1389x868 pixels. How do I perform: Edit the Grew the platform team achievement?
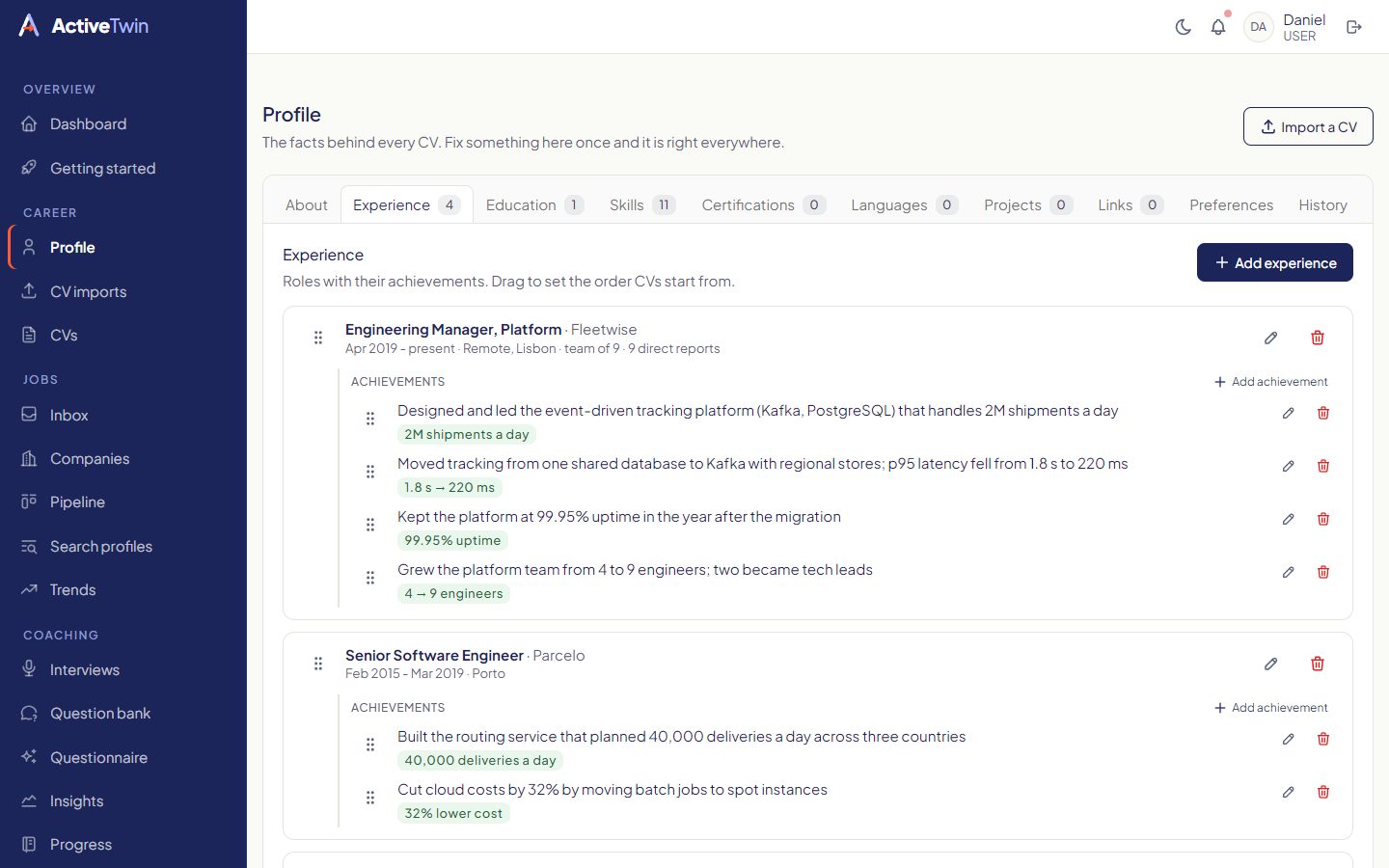tap(1288, 572)
